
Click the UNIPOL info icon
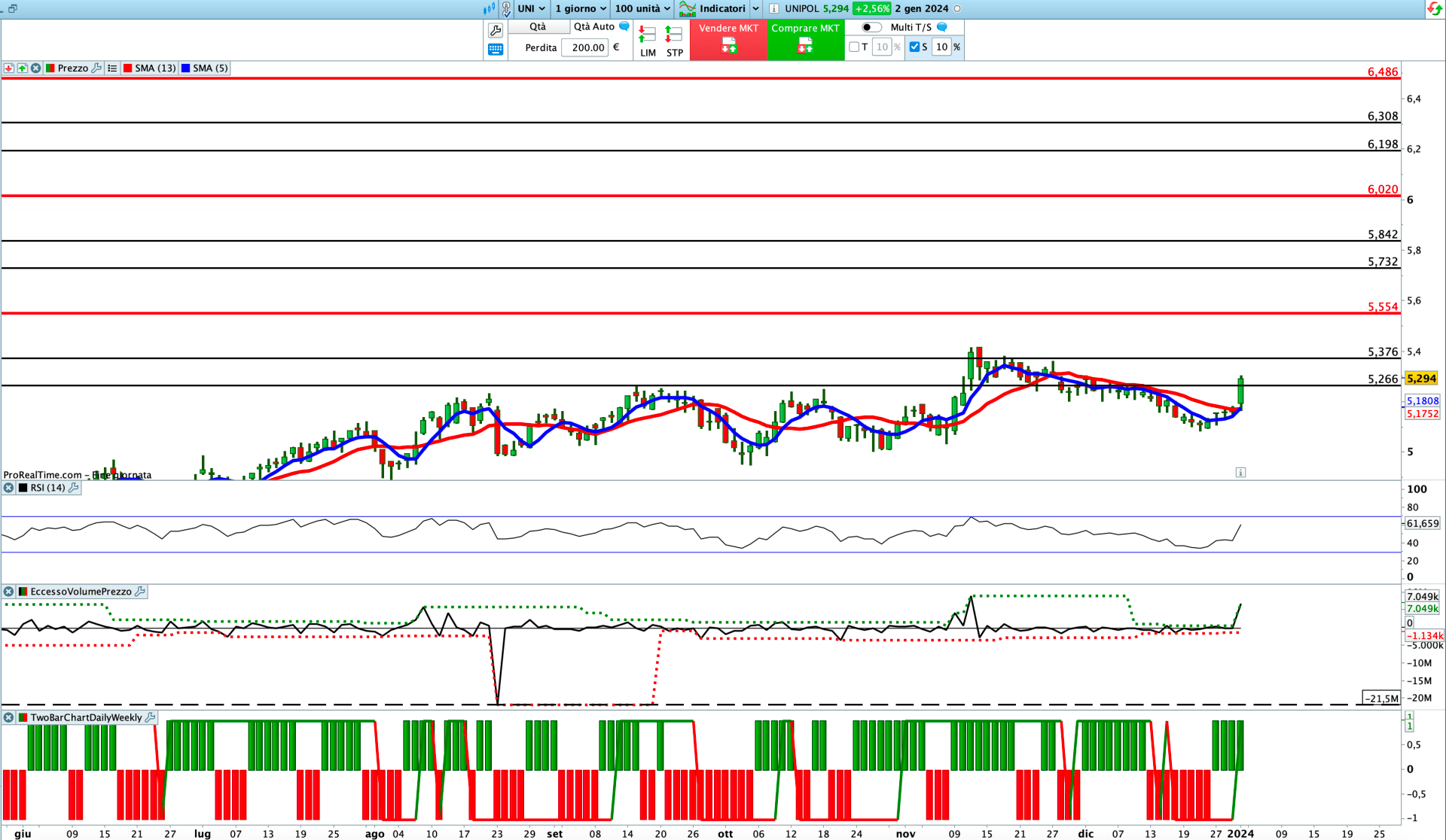(x=773, y=8)
